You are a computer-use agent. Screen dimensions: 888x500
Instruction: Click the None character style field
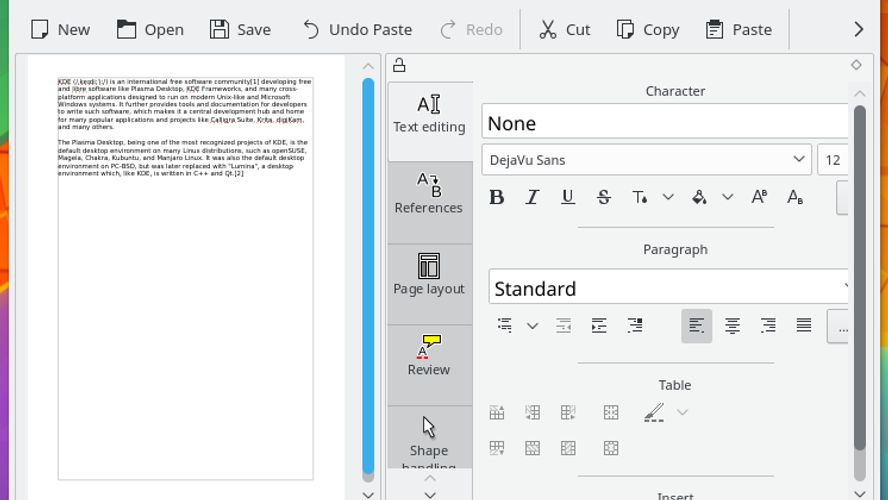[x=665, y=121]
